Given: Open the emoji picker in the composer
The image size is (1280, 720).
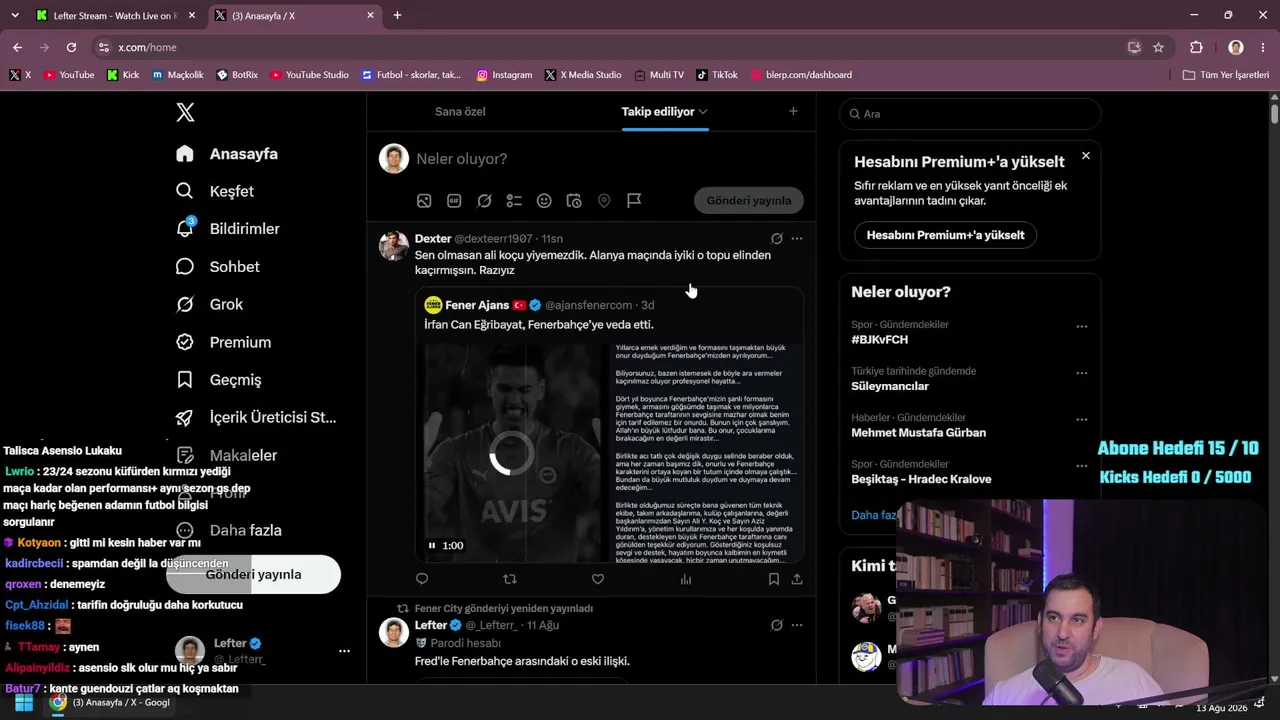Looking at the screenshot, I should coord(544,201).
